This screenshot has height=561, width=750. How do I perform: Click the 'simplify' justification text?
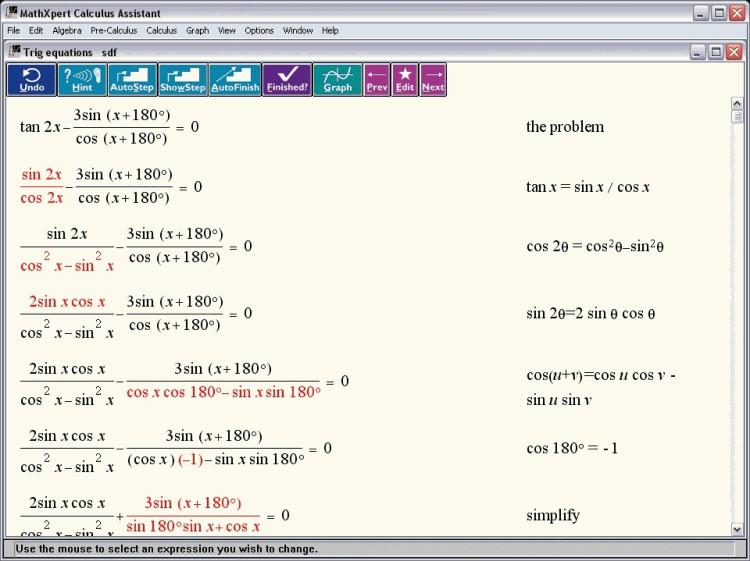[553, 516]
